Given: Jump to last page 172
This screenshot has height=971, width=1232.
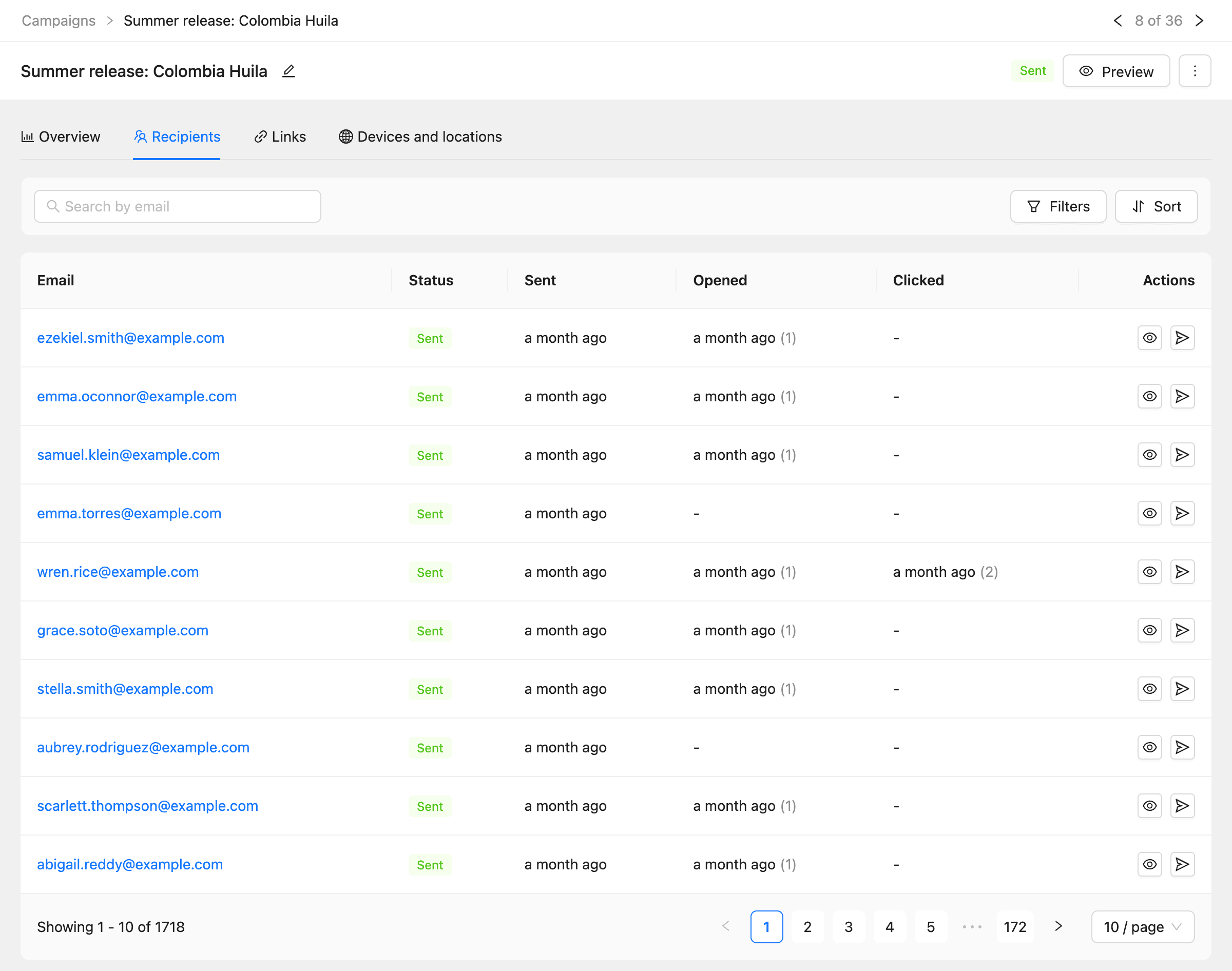Looking at the screenshot, I should [1015, 927].
